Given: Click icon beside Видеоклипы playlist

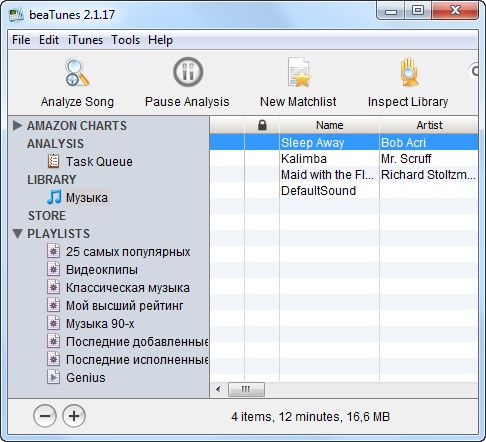Looking at the screenshot, I should [53, 269].
